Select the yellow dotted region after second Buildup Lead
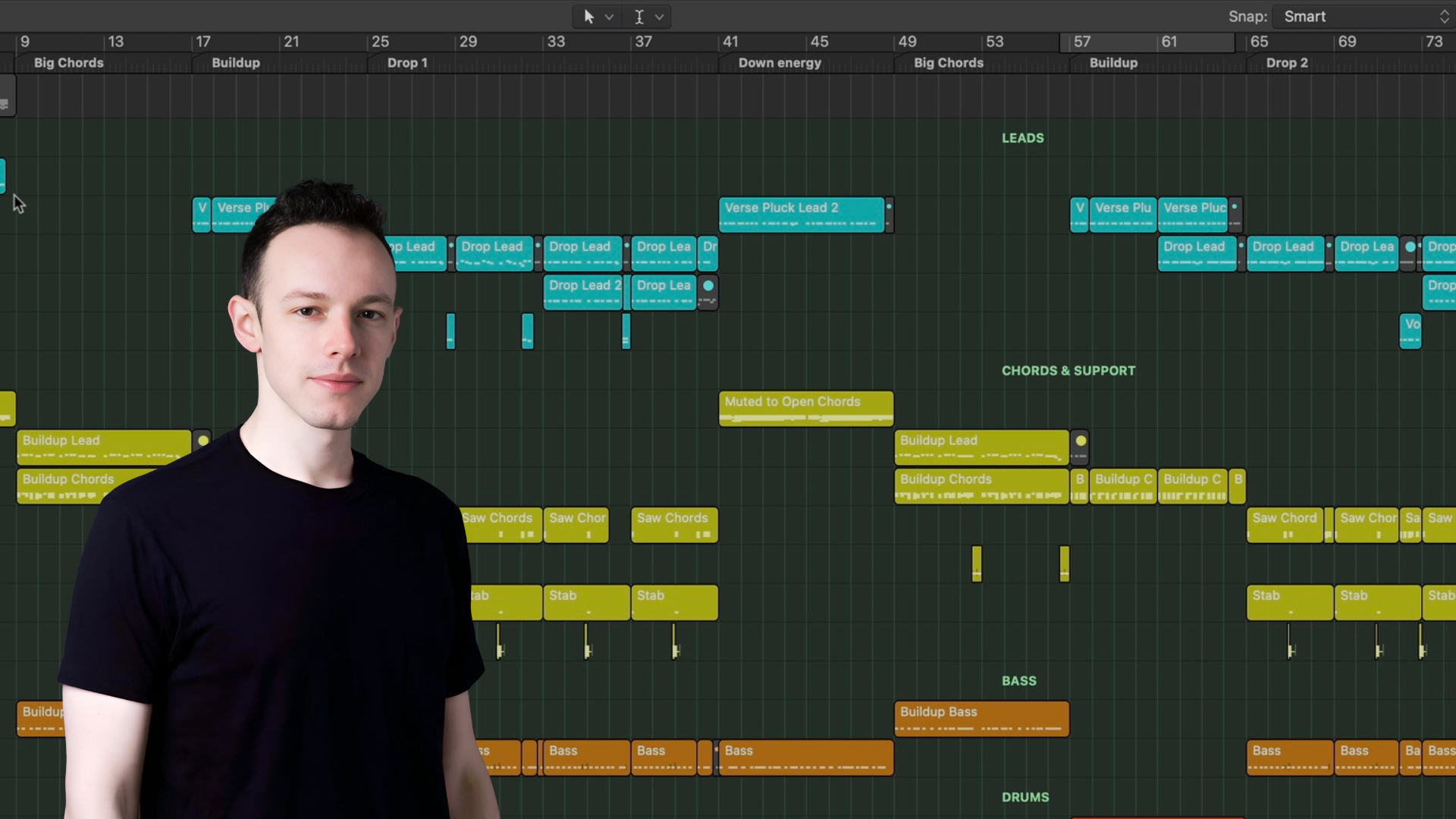 click(x=1080, y=447)
